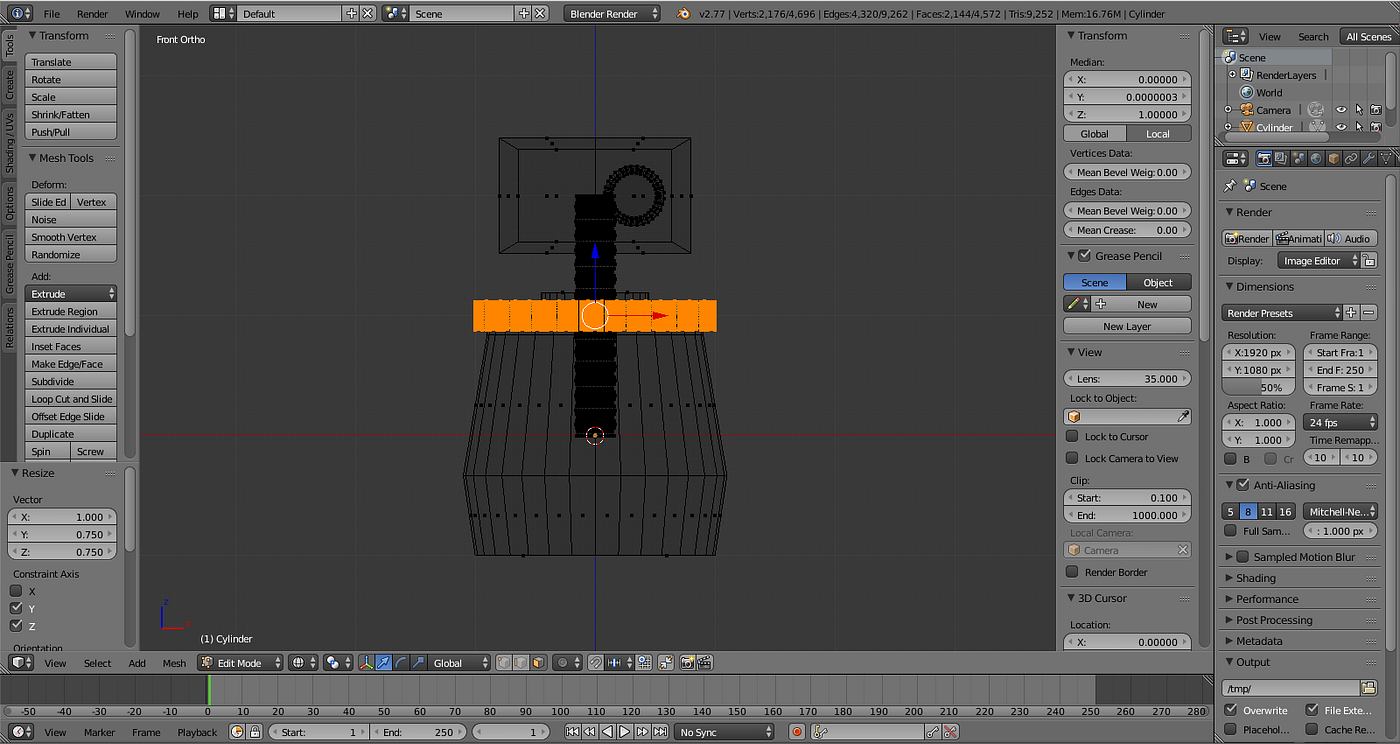Viewport: 1400px width, 744px height.
Task: Disable the Y constraint axis checkbox
Action: (x=16, y=608)
